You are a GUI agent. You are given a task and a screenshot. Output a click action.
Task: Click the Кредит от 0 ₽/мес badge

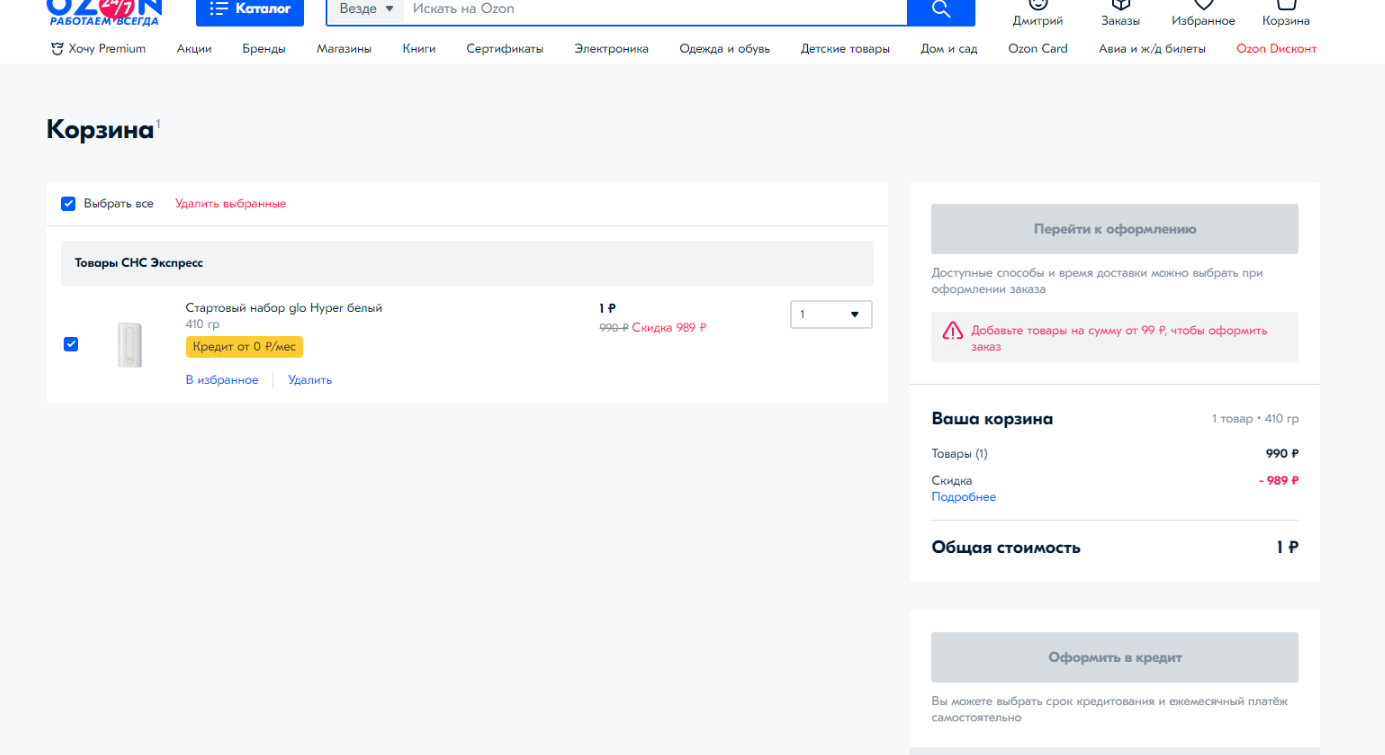tap(244, 347)
